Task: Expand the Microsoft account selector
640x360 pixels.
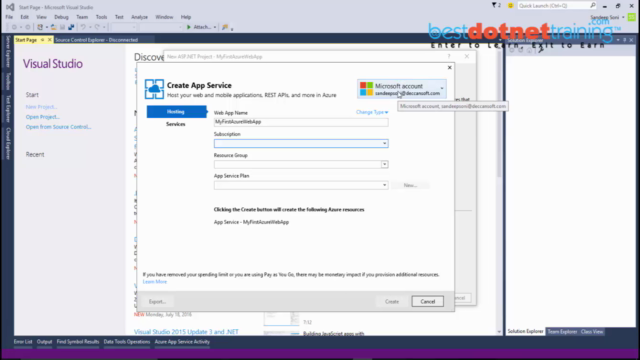Action: 442,89
